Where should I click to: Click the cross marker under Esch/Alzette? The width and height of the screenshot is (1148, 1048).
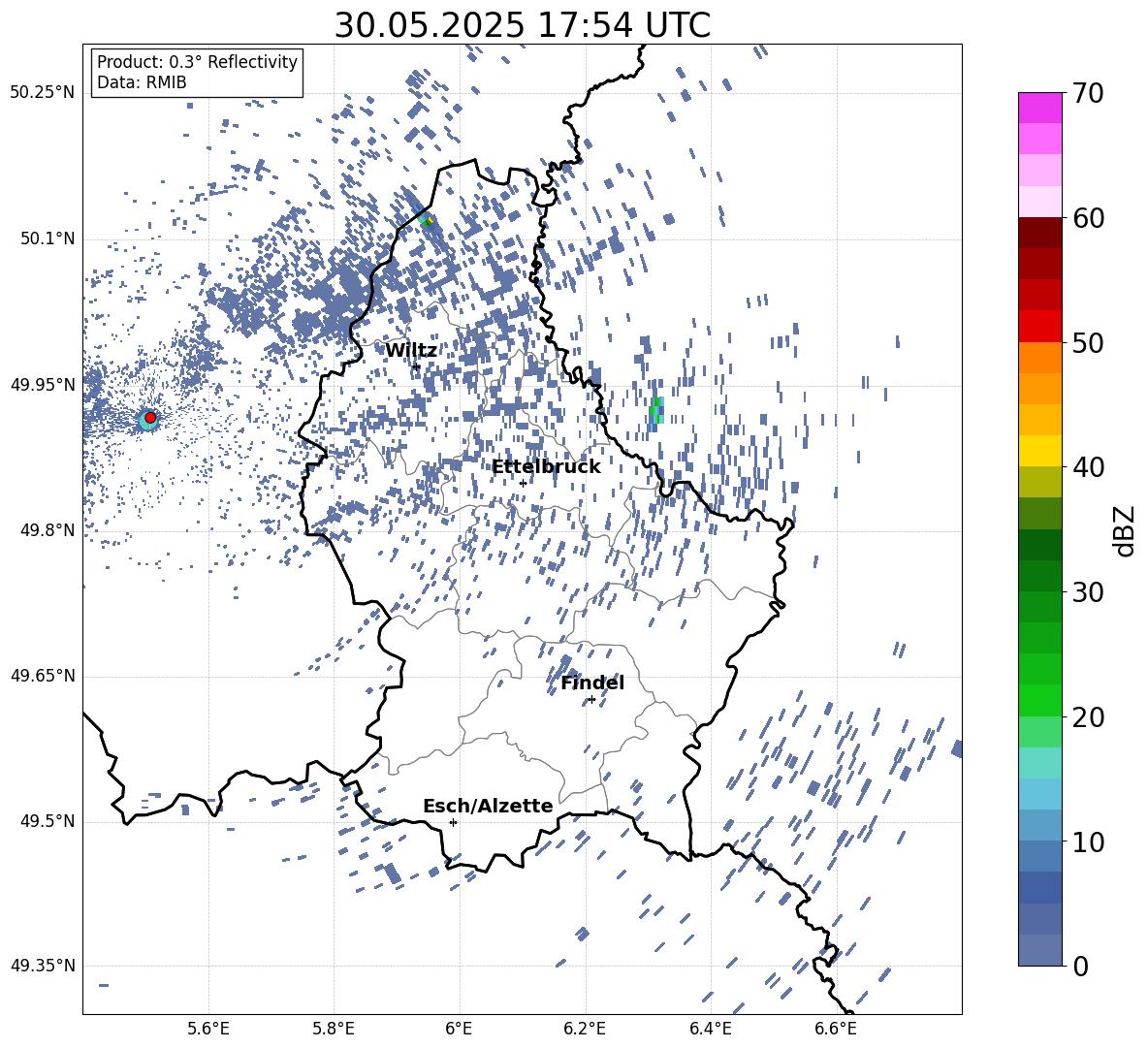(453, 822)
